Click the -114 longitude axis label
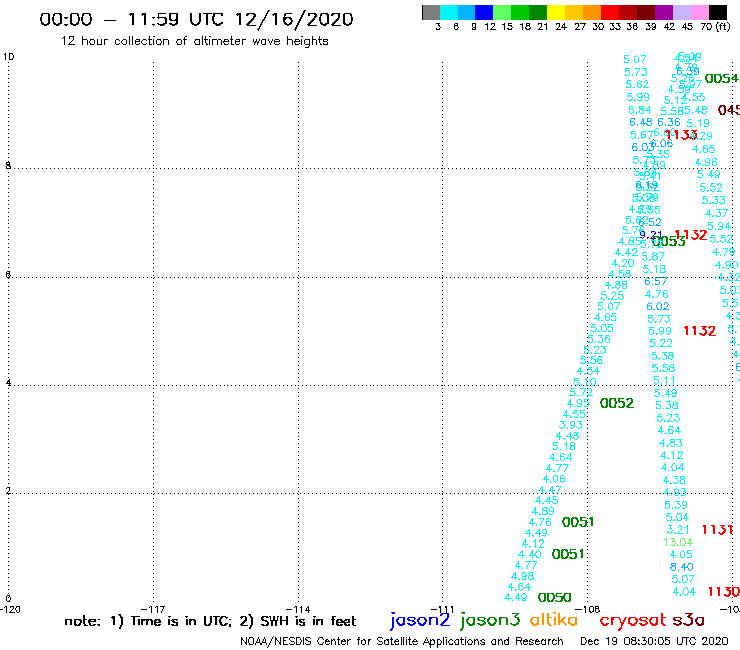Screen dimensions: 740x650 click(298, 609)
